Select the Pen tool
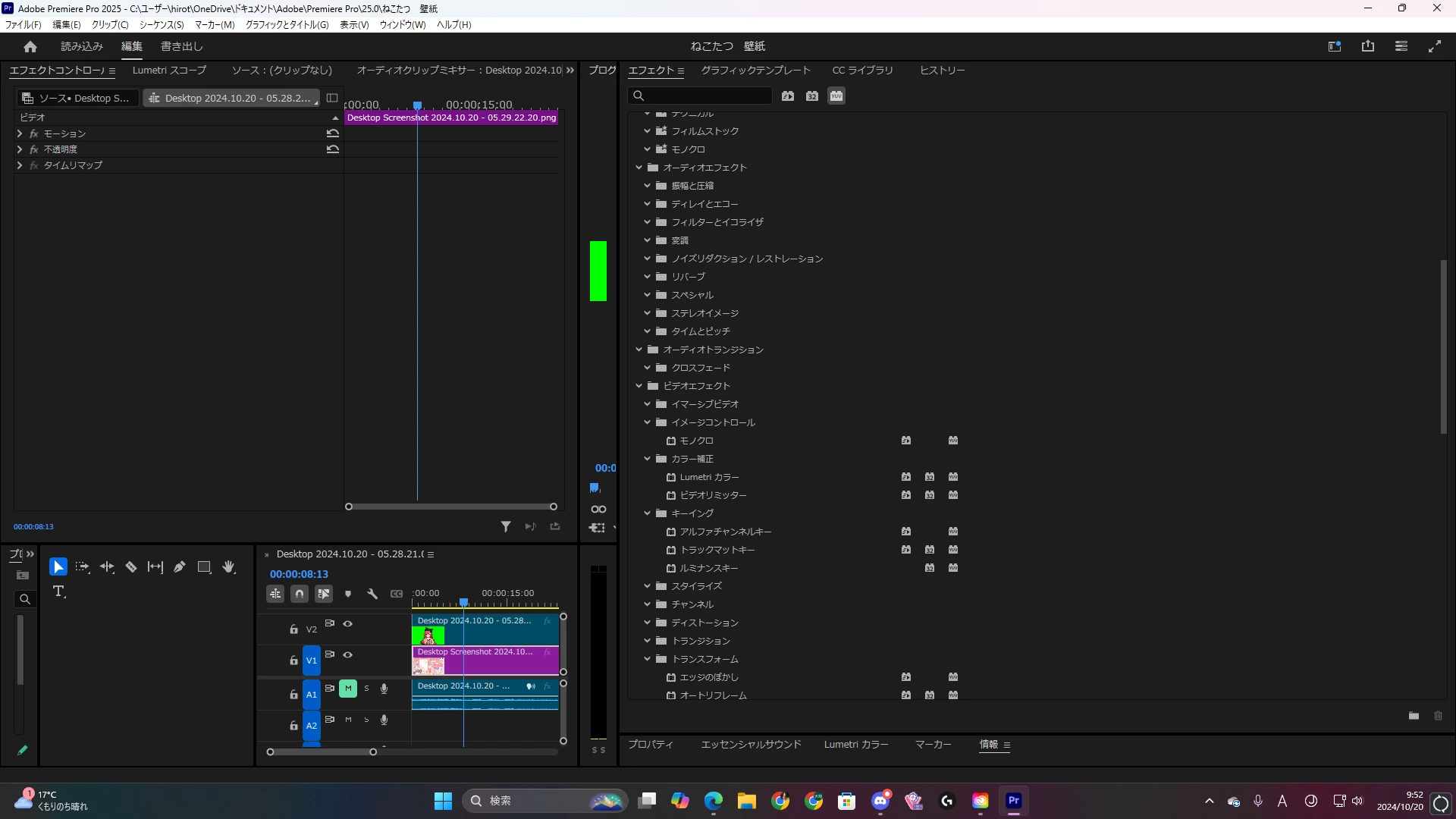This screenshot has height=819, width=1456. click(x=180, y=567)
